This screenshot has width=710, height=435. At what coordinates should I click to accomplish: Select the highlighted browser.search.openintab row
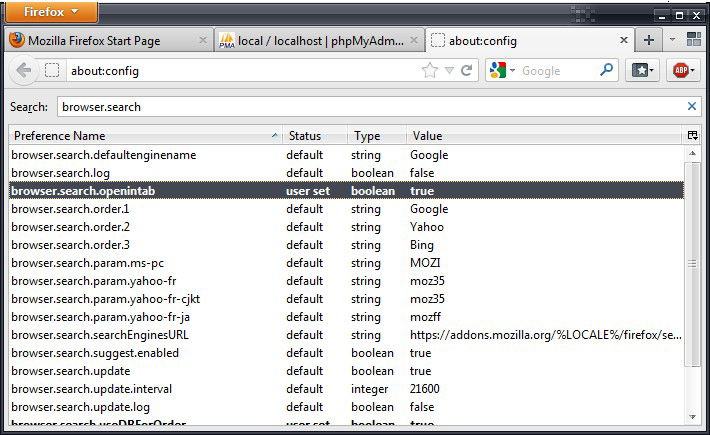tap(346, 191)
